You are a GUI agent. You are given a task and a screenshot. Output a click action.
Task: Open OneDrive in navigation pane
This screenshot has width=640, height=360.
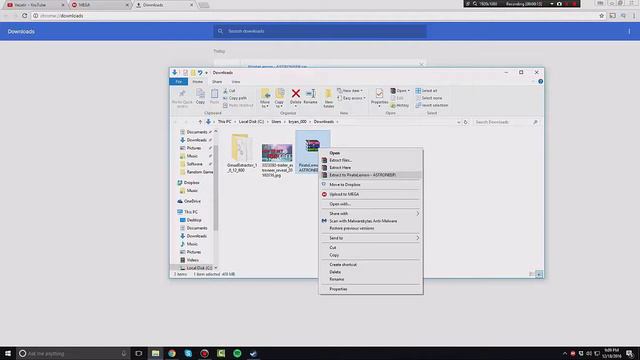192,201
